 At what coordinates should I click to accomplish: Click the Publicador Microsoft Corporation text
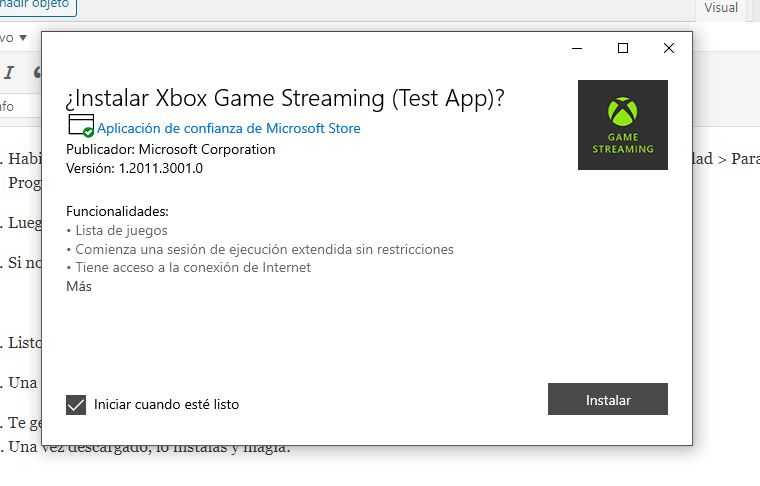[171, 150]
